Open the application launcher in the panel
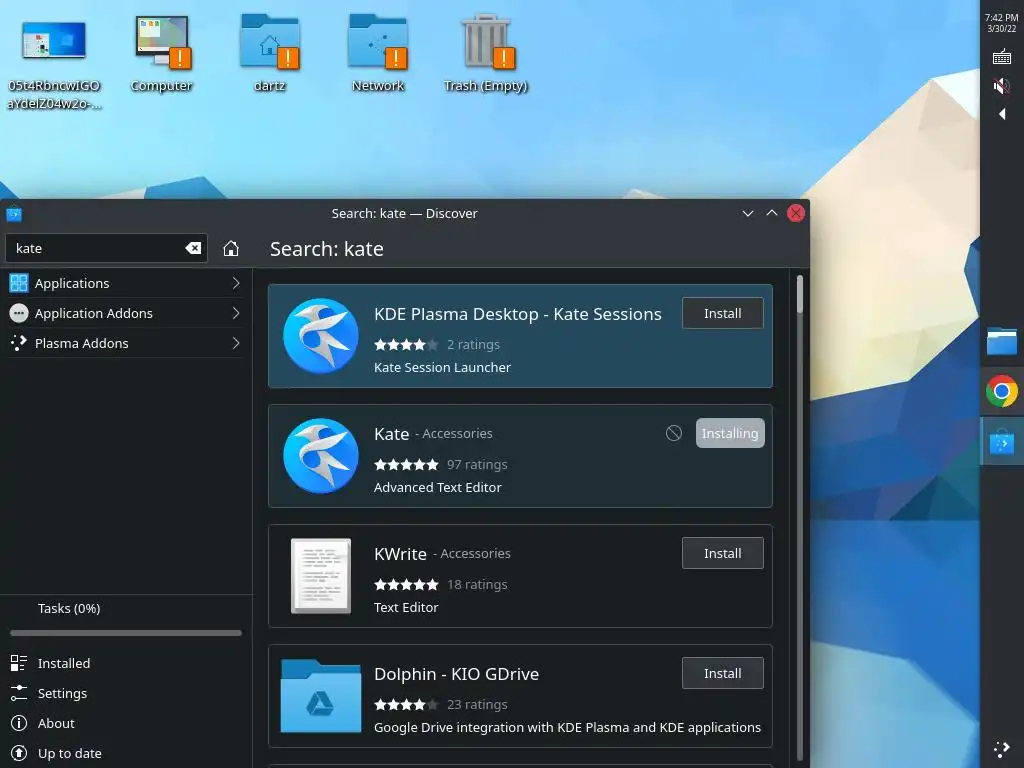The height and width of the screenshot is (768, 1024). (x=1002, y=750)
